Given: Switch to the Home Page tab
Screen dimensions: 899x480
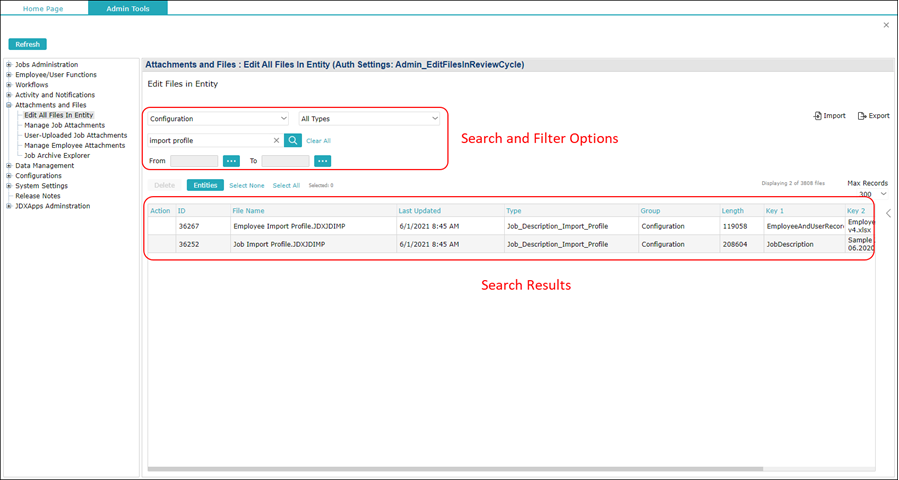Looking at the screenshot, I should pos(44,8).
